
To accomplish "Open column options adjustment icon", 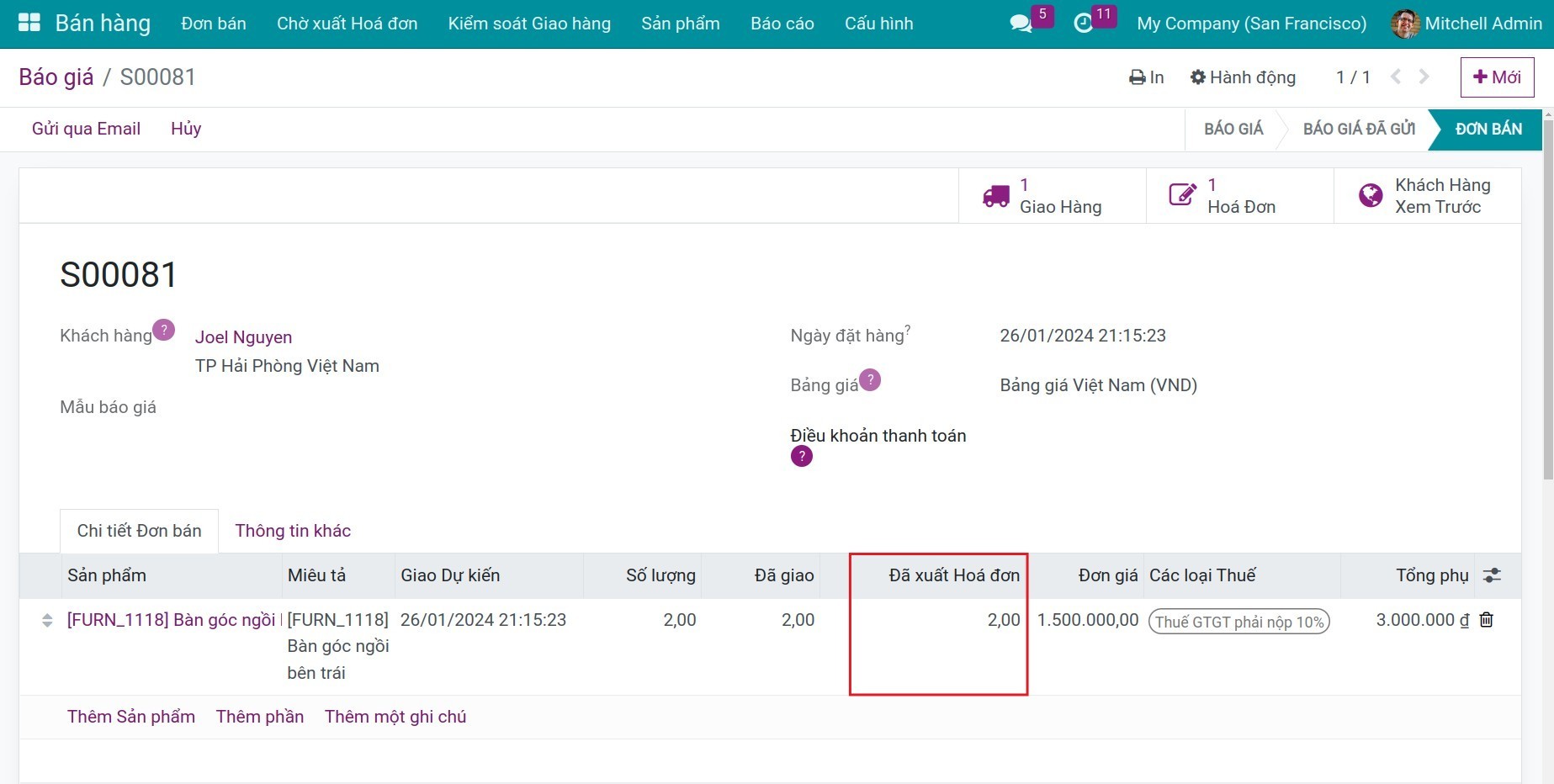I will (1492, 575).
